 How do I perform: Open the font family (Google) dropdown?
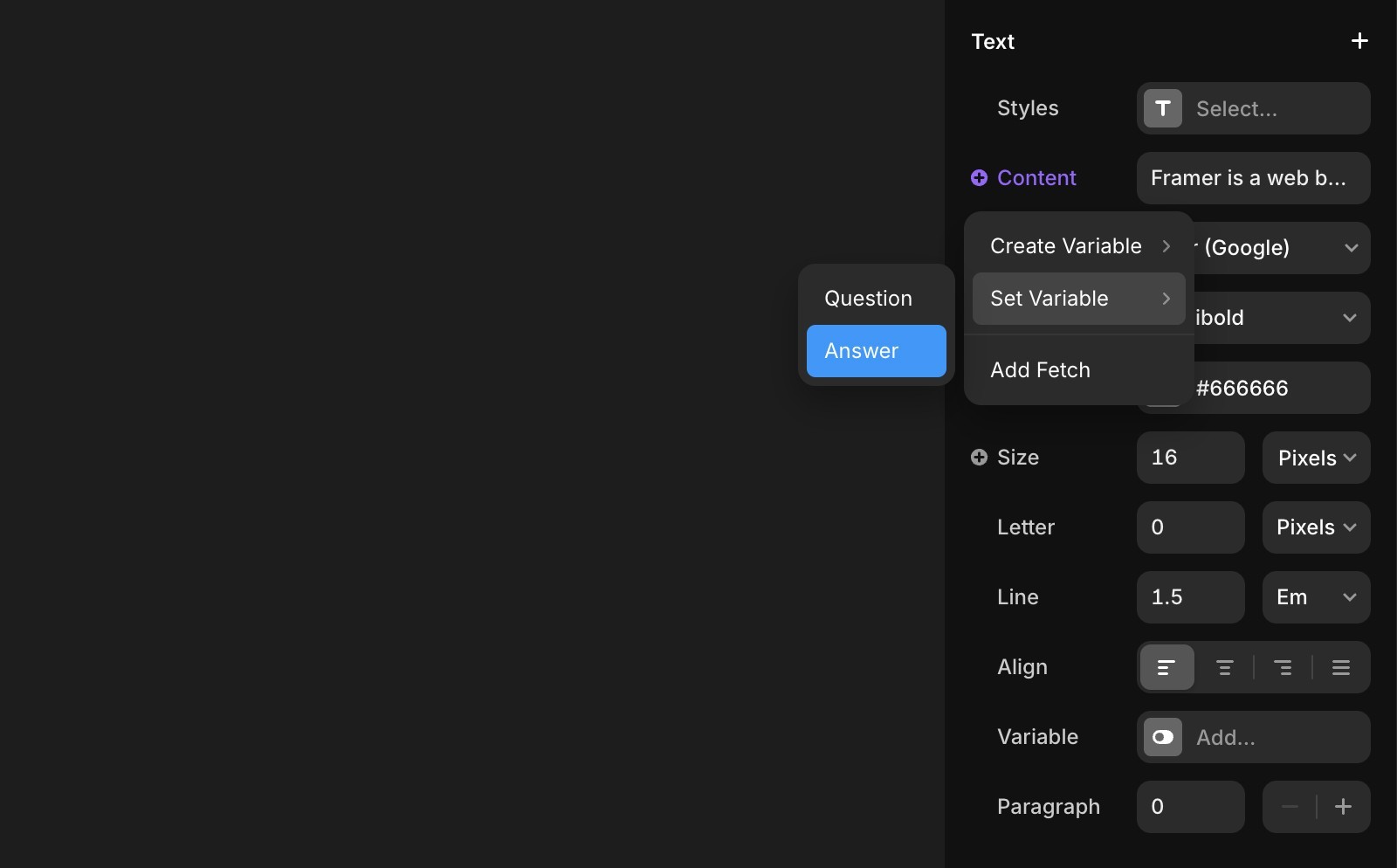pos(1283,248)
